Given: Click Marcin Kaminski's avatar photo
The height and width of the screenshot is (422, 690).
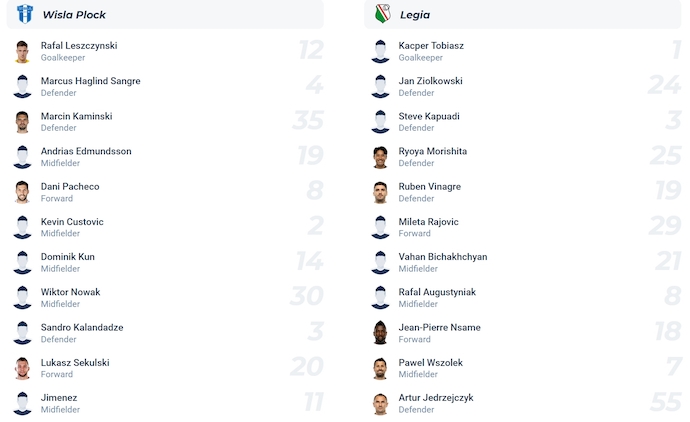Looking at the screenshot, I should pyautogui.click(x=22, y=122).
